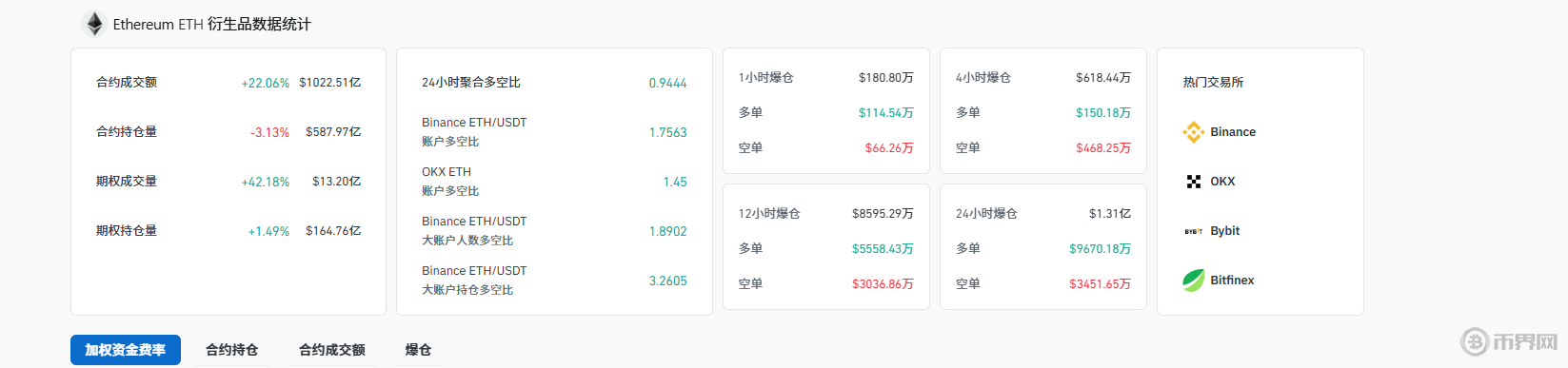Click the +22.06% change value
Screen dimensions: 1568x368
[x=266, y=83]
